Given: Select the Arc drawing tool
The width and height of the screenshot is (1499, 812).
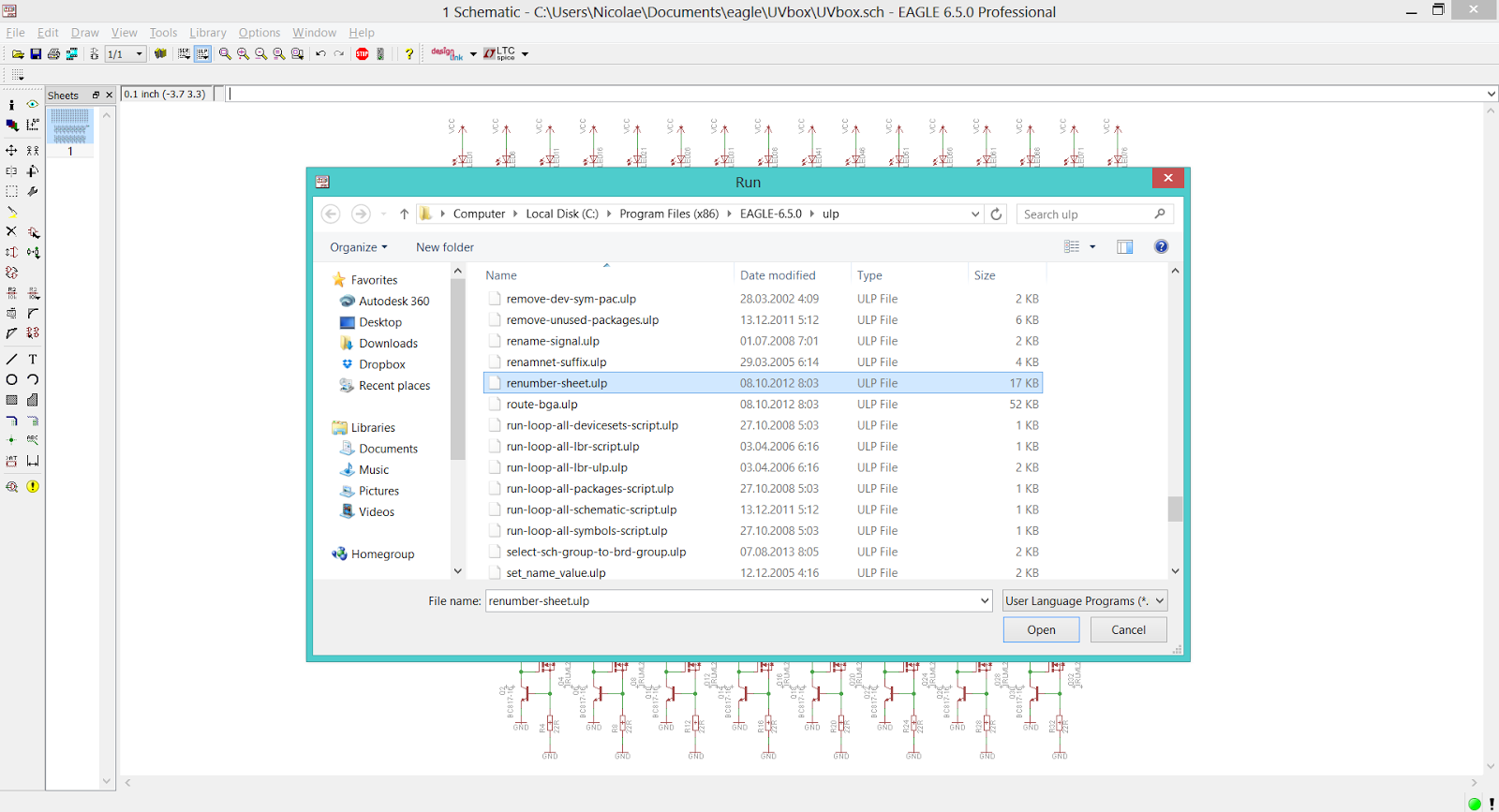Looking at the screenshot, I should coord(33,380).
